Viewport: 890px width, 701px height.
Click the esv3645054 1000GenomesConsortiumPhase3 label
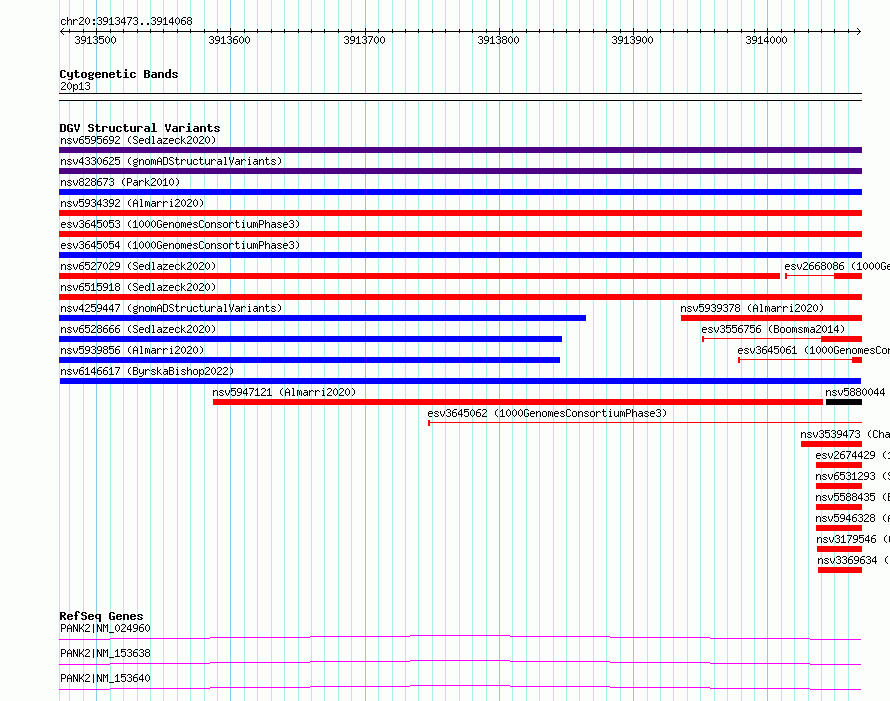pos(180,245)
